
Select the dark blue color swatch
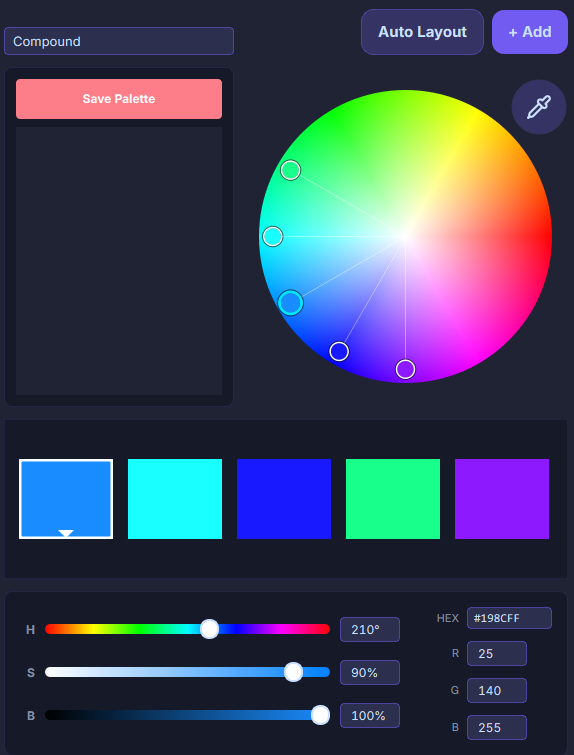(284, 499)
